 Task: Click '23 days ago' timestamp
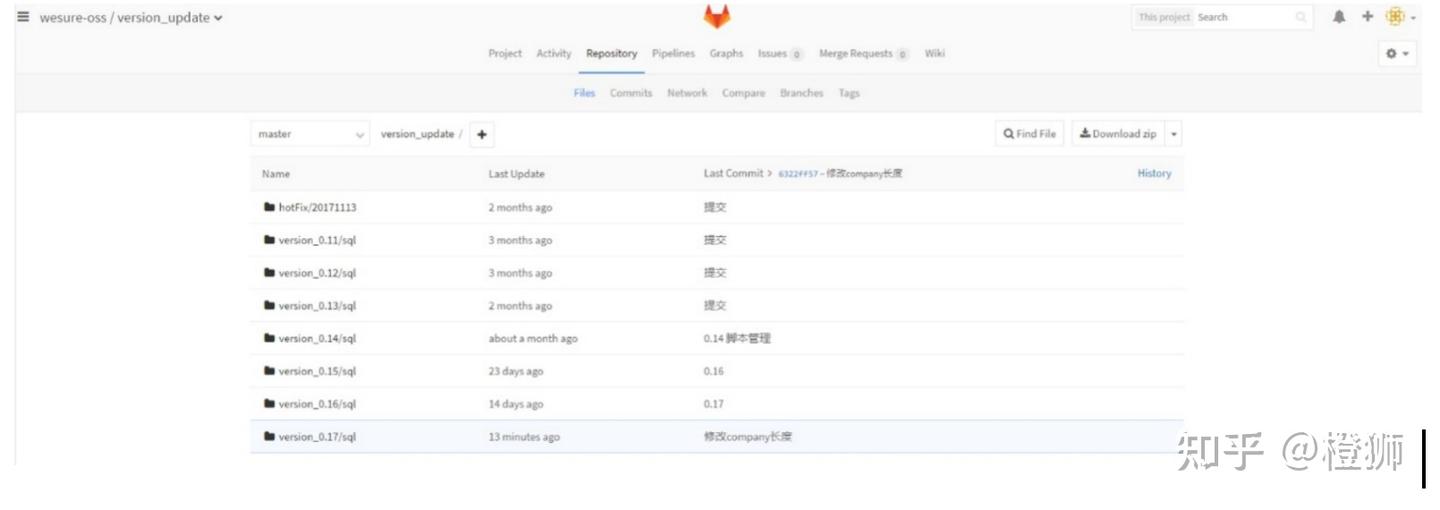(x=516, y=371)
